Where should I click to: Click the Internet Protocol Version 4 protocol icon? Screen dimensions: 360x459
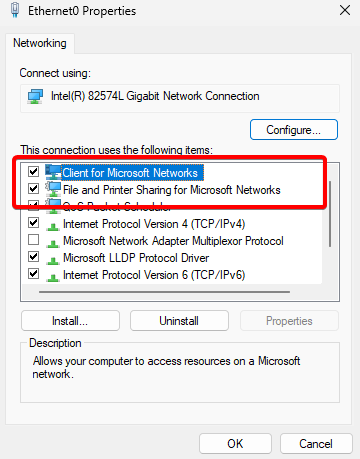click(x=53, y=226)
